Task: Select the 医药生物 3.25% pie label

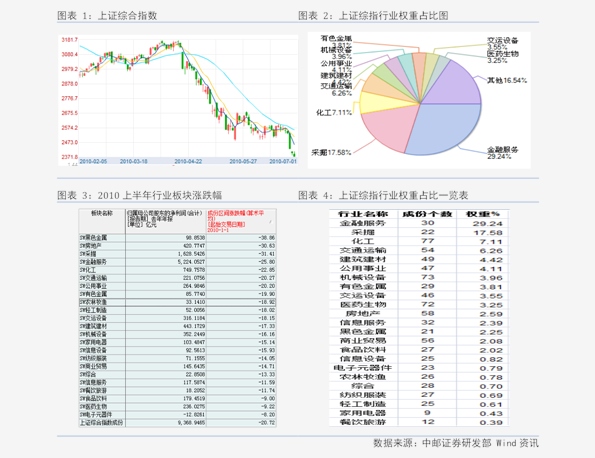Action: [502, 57]
